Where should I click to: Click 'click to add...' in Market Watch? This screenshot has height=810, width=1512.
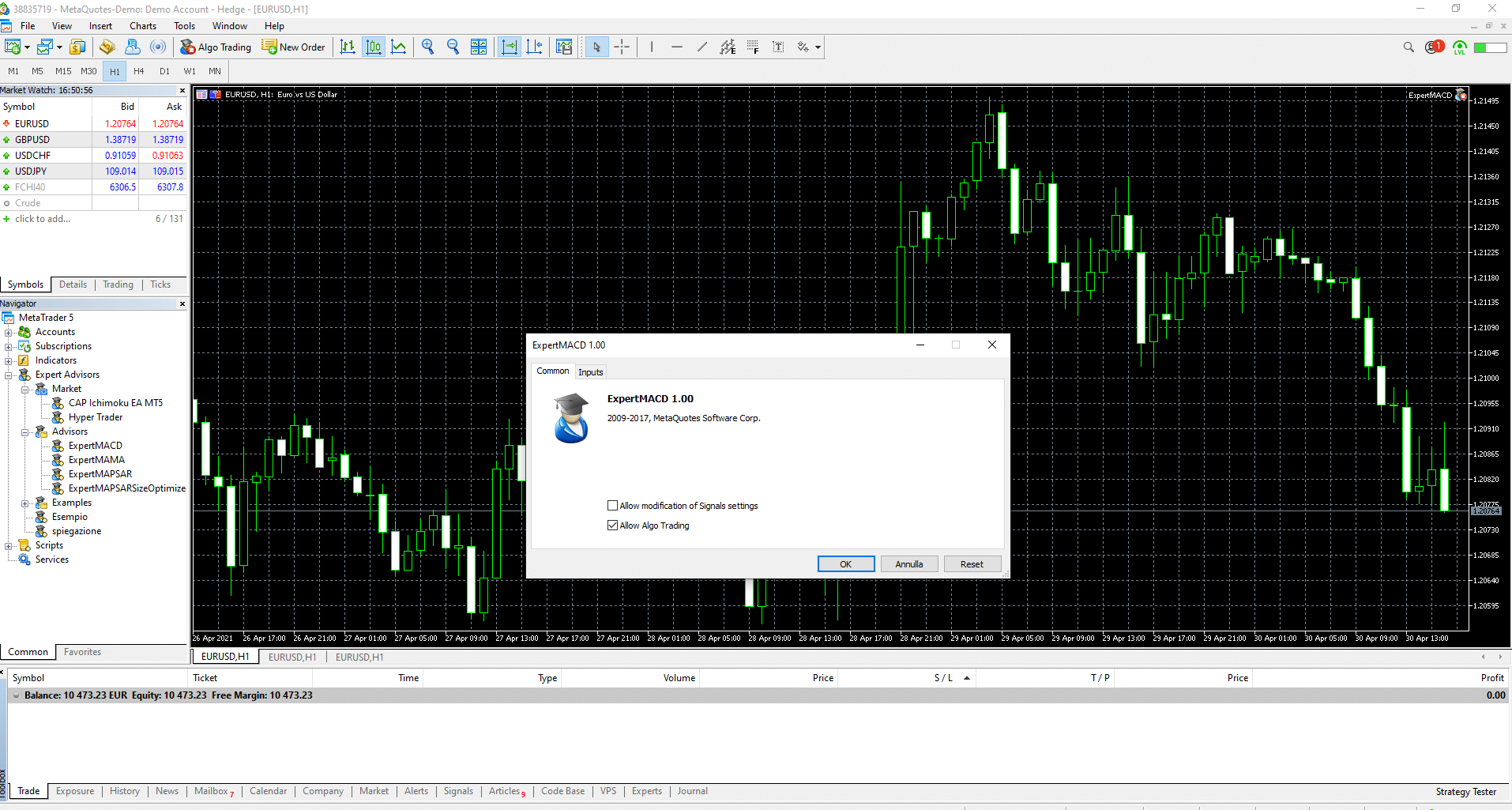[43, 219]
